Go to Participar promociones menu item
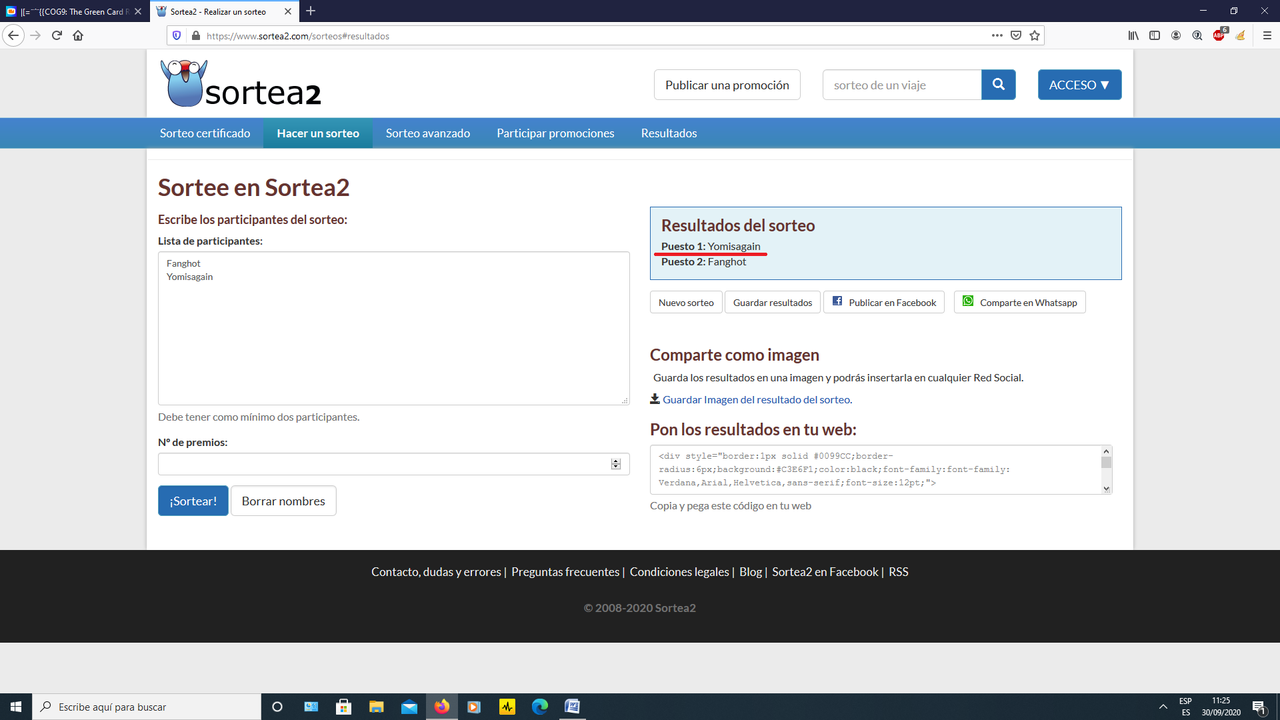Image resolution: width=1280 pixels, height=720 pixels. 555,133
